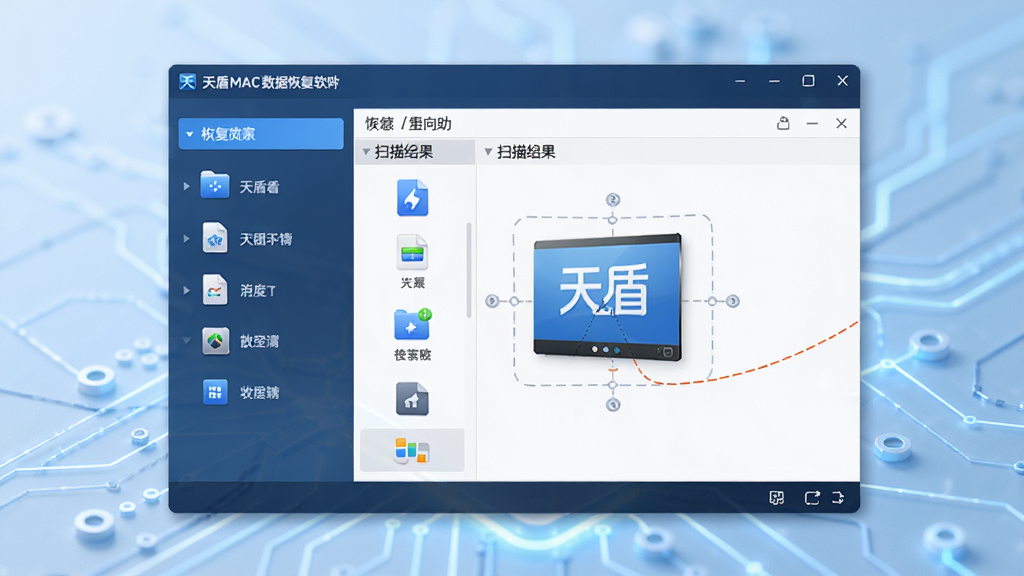The width and height of the screenshot is (1024, 576).
Task: Click the numbered circle left of the dashed frame
Action: [x=492, y=301]
